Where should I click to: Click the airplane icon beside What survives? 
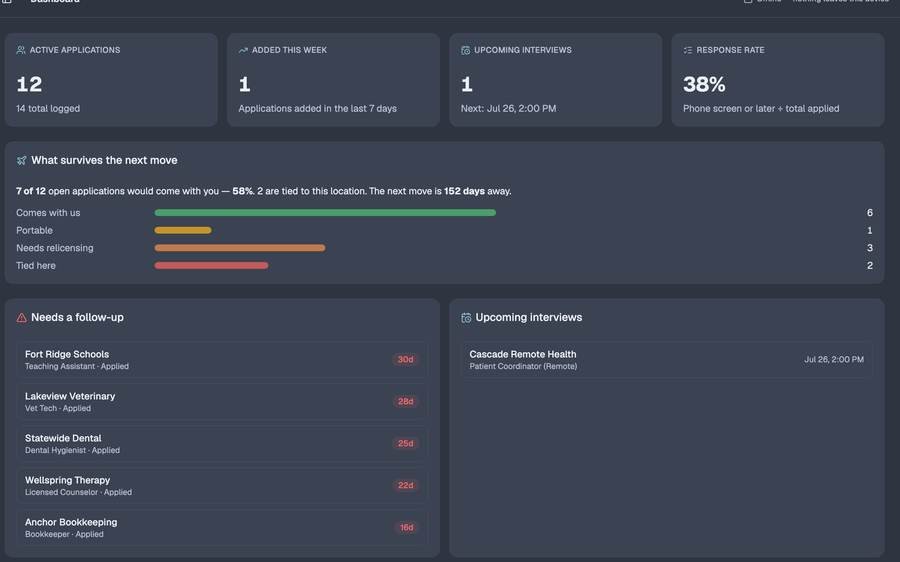pyautogui.click(x=21, y=160)
